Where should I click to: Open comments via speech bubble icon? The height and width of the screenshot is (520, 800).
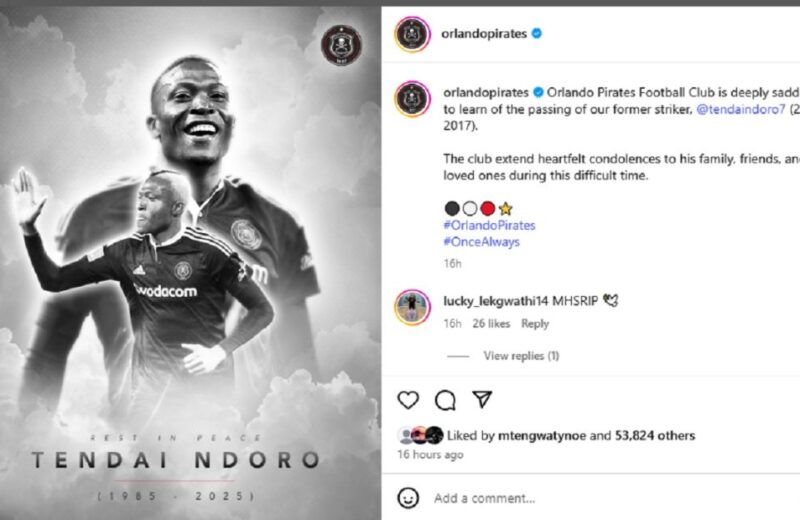[445, 400]
